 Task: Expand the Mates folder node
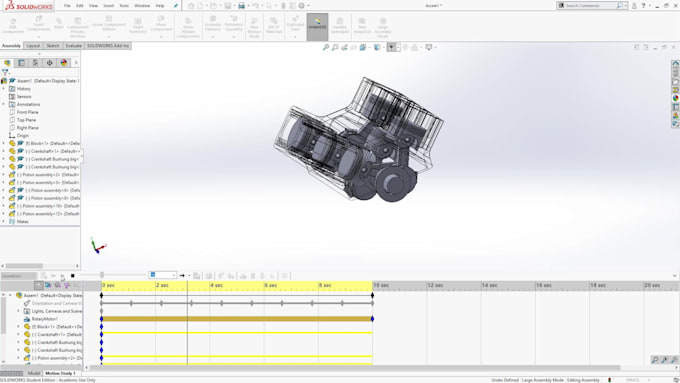tap(3, 221)
